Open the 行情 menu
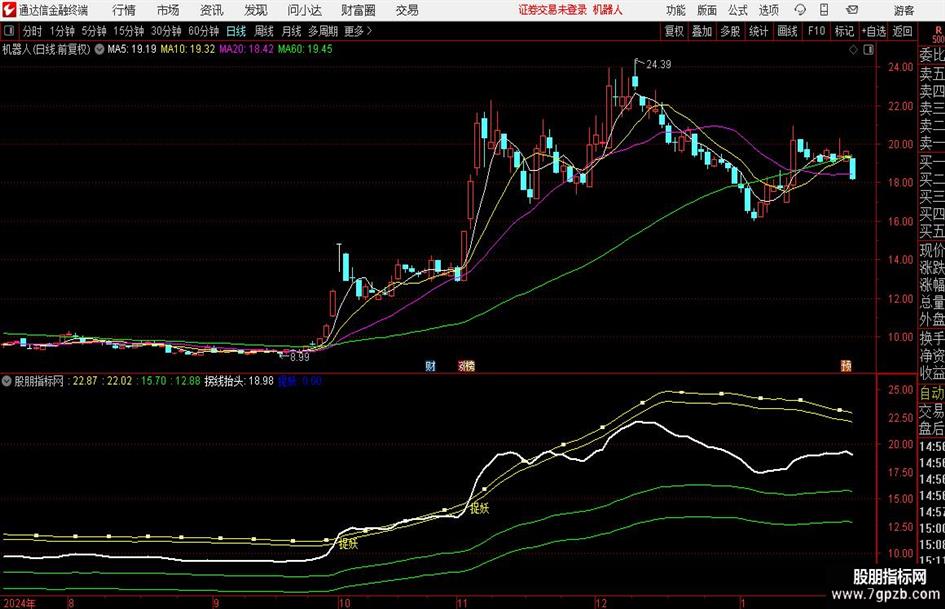Image resolution: width=945 pixels, height=609 pixels. 124,10
